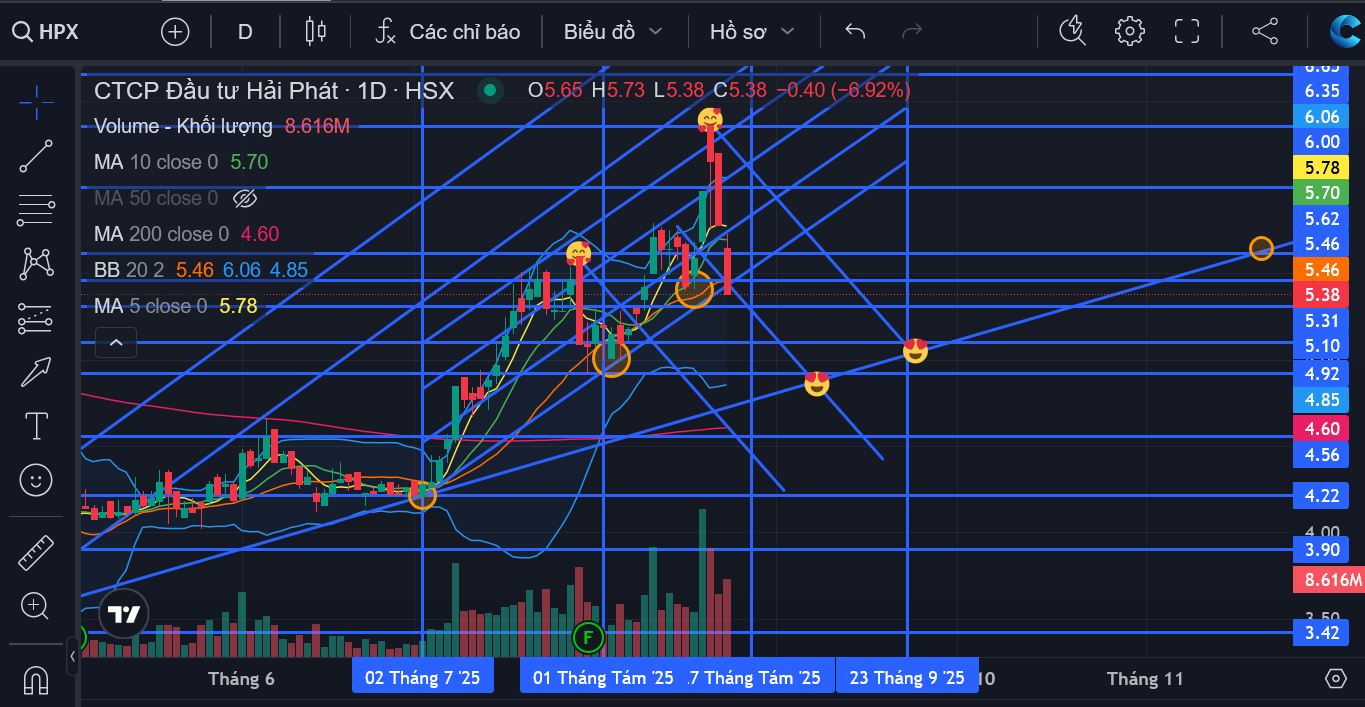
Task: Select the 01 Tháng Tám '25 date label
Action: tap(603, 678)
